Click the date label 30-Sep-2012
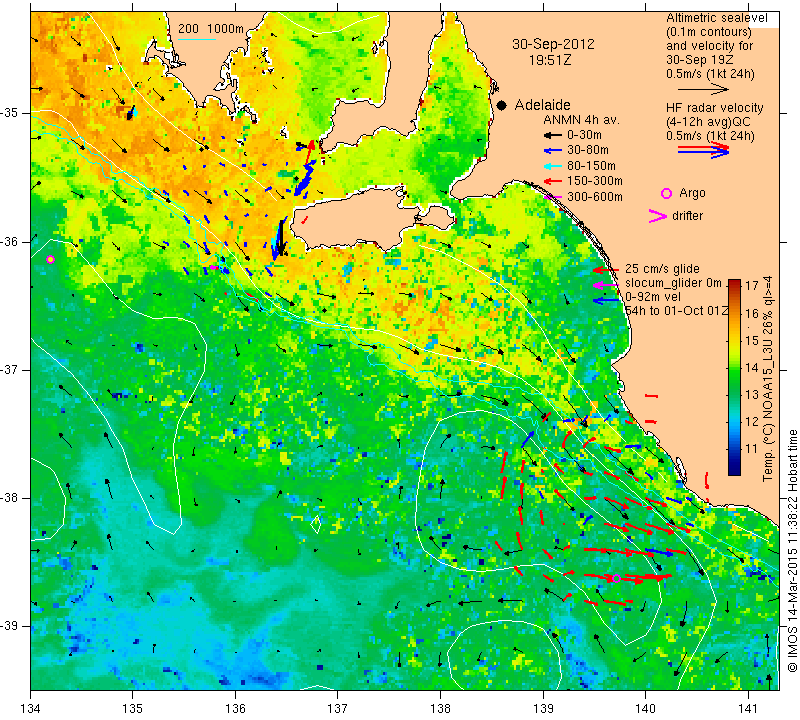Viewport: 800px width, 720px height. coord(553,44)
